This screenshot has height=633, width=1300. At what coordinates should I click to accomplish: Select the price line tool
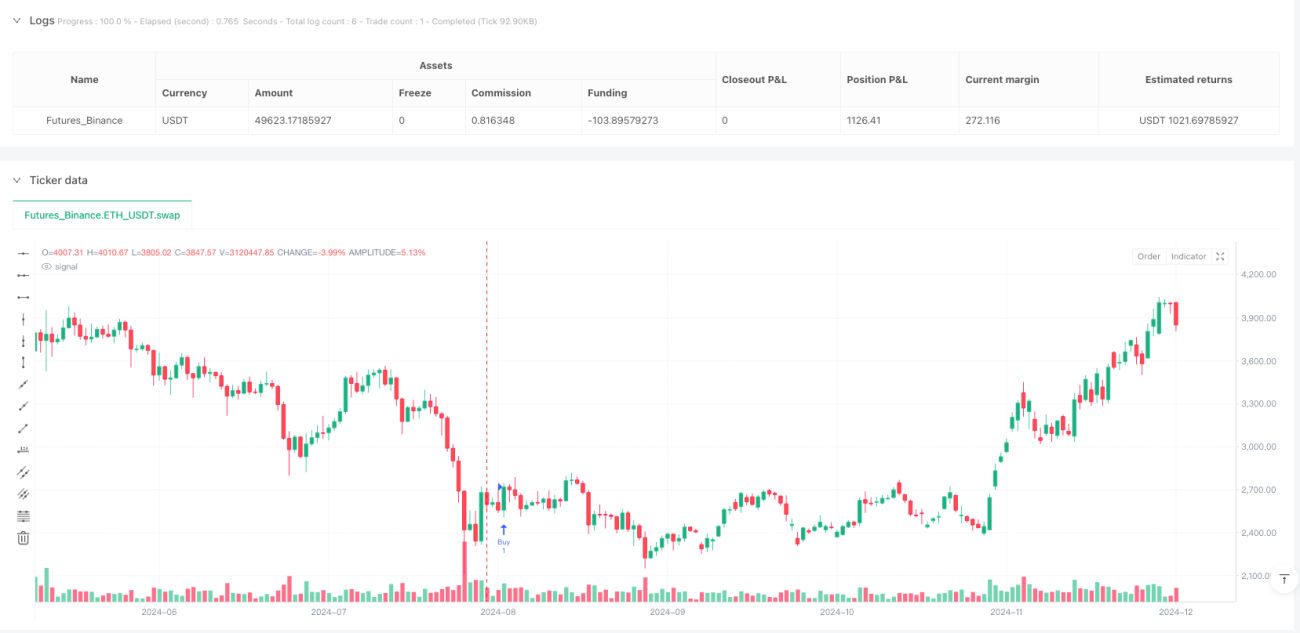pyautogui.click(x=23, y=450)
